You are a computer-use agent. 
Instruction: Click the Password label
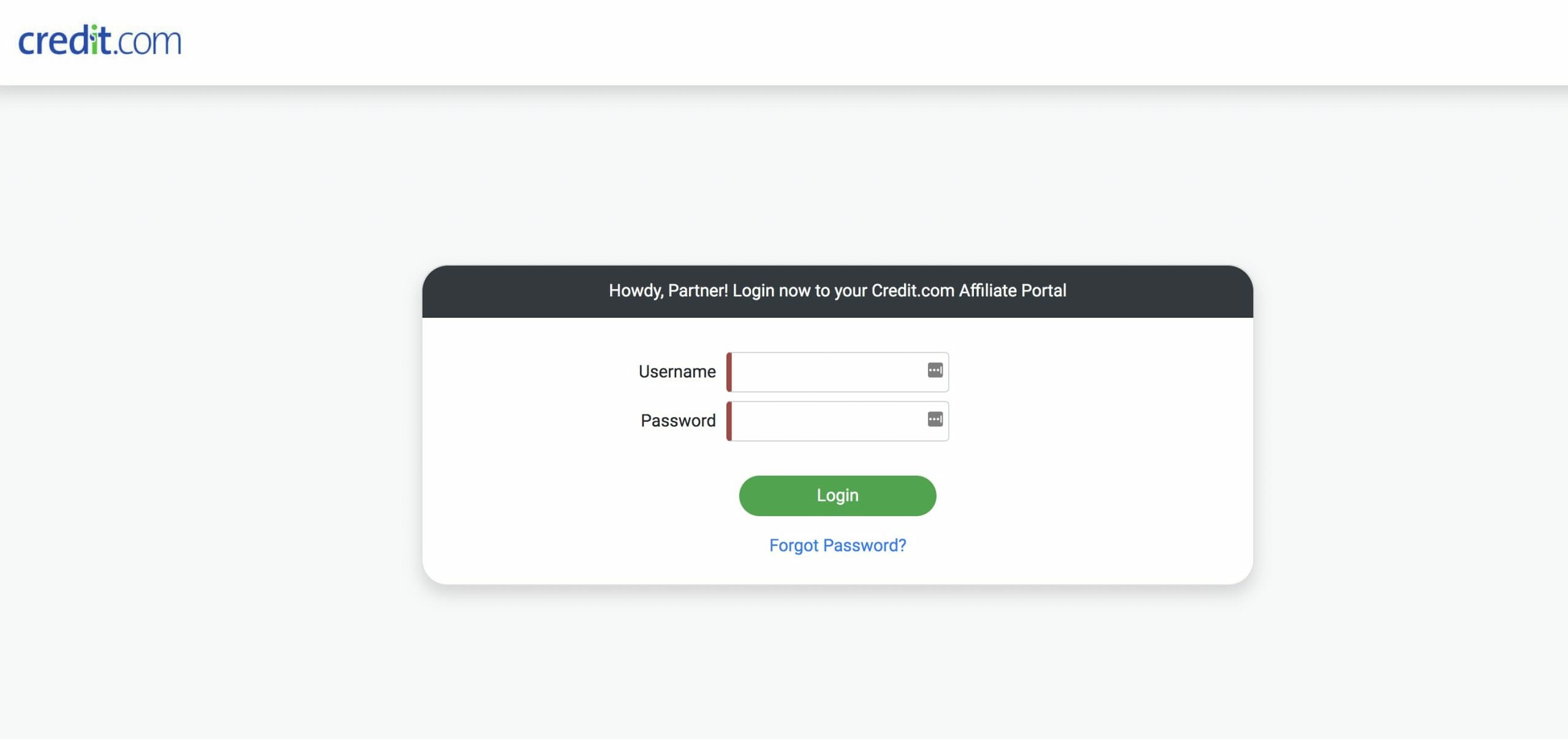click(x=678, y=421)
